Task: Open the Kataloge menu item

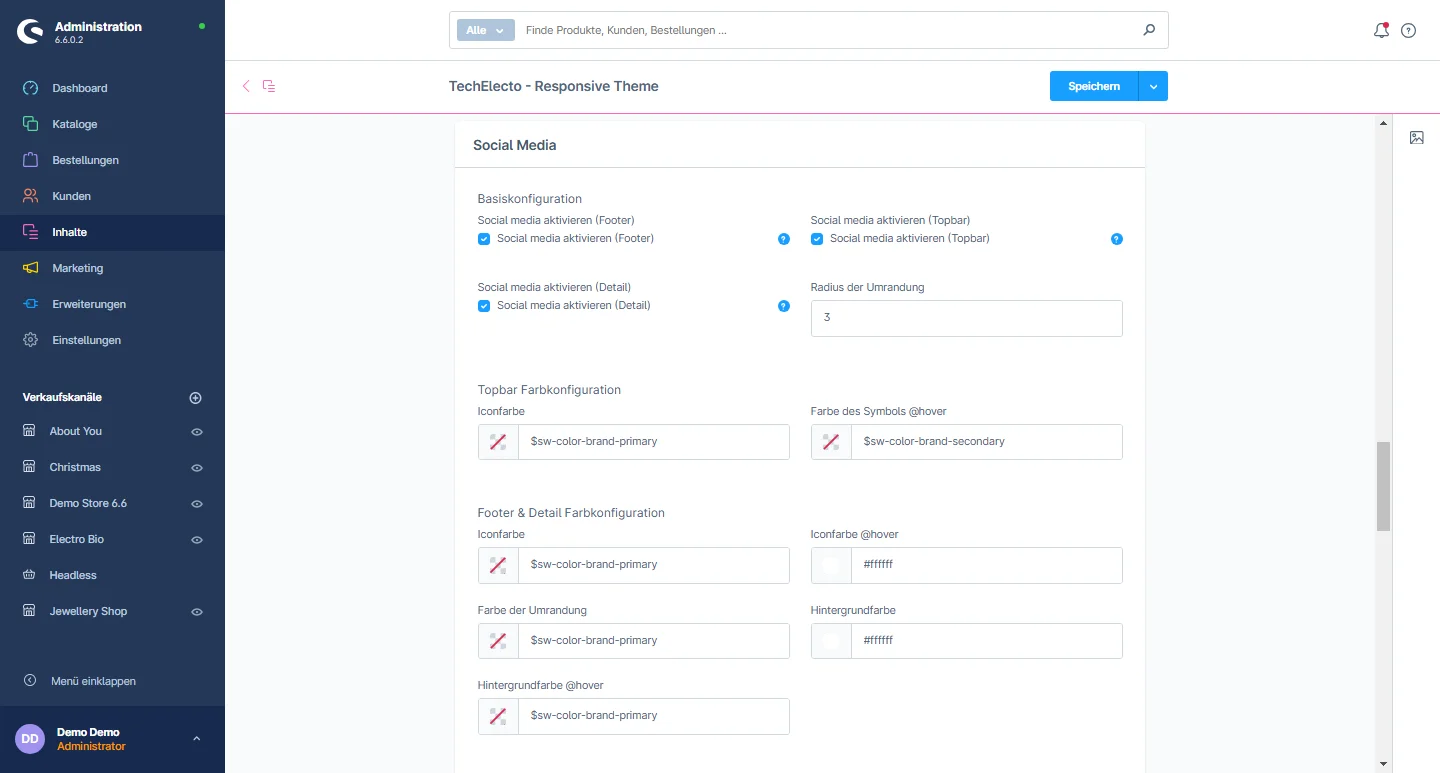Action: pos(75,124)
